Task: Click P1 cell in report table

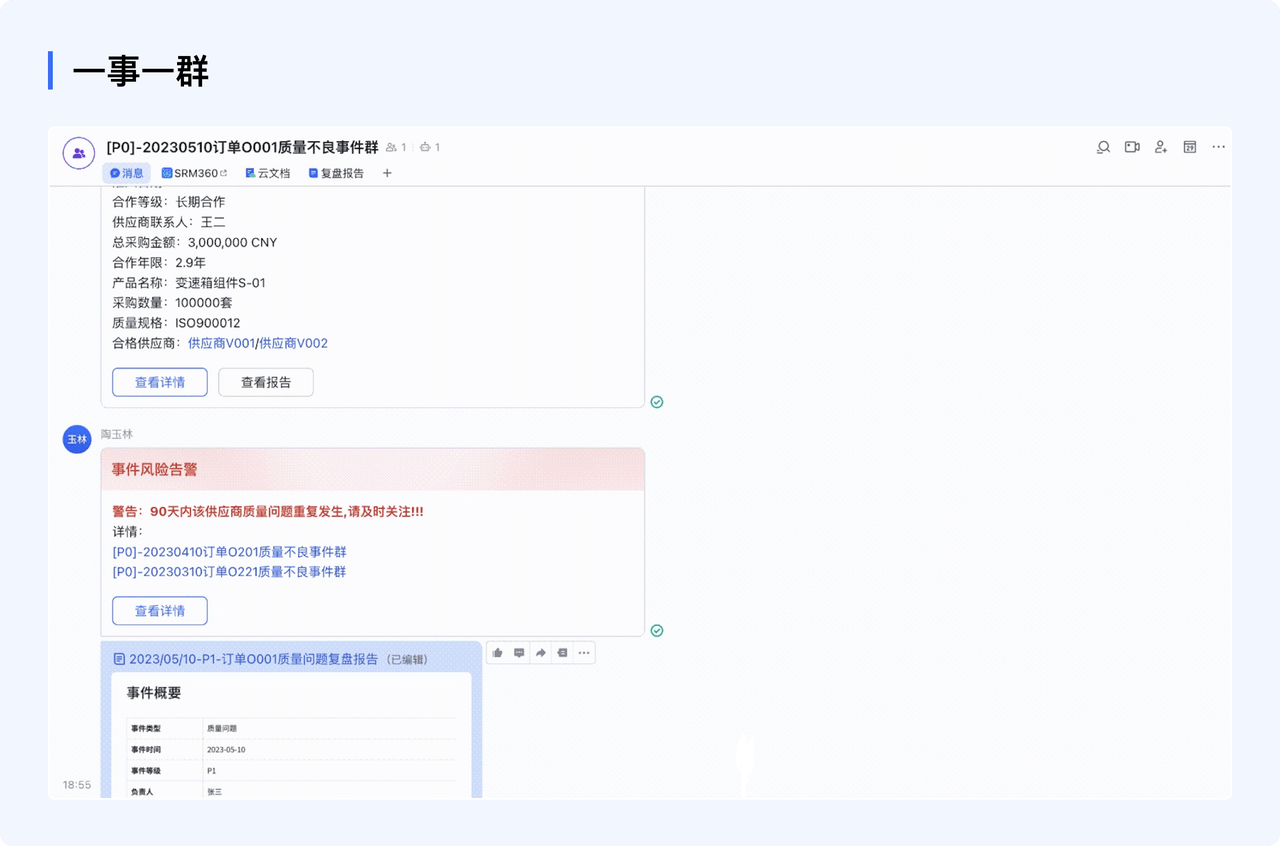Action: tap(211, 771)
